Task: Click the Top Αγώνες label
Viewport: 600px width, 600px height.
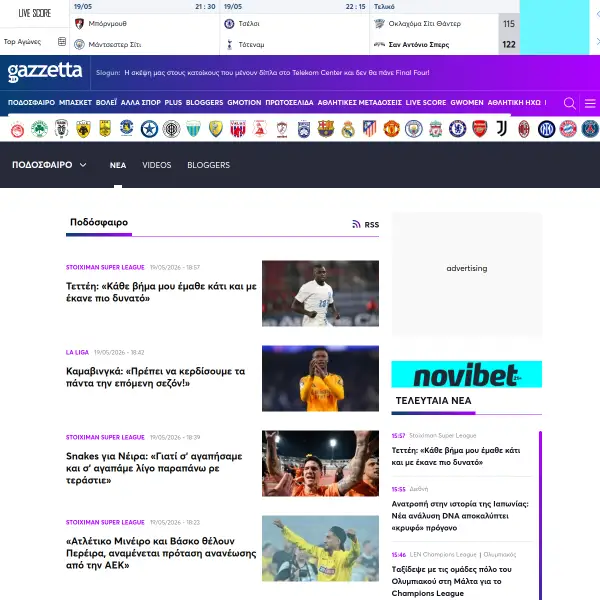Action: tap(22, 42)
